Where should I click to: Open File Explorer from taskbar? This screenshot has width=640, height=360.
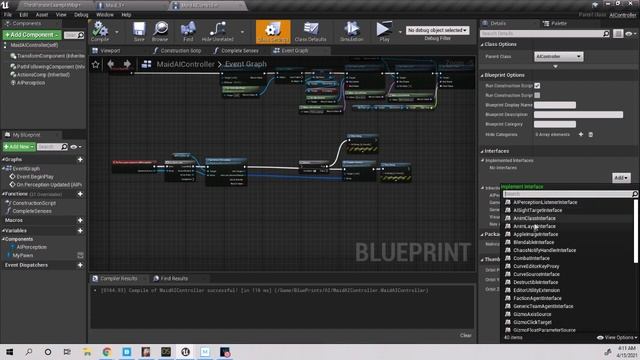point(87,352)
